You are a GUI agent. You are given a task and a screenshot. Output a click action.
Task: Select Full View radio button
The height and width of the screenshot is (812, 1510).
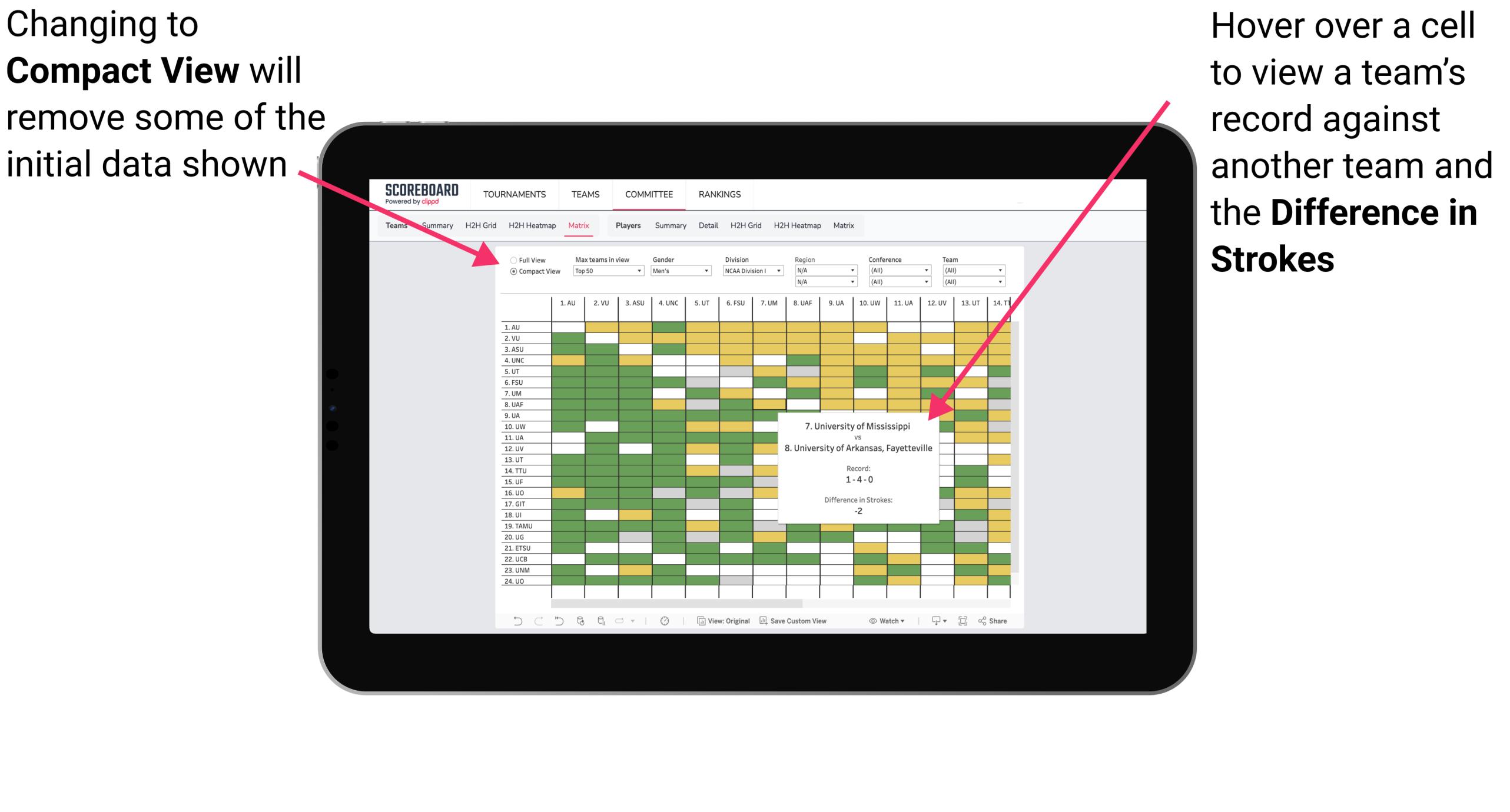(510, 262)
